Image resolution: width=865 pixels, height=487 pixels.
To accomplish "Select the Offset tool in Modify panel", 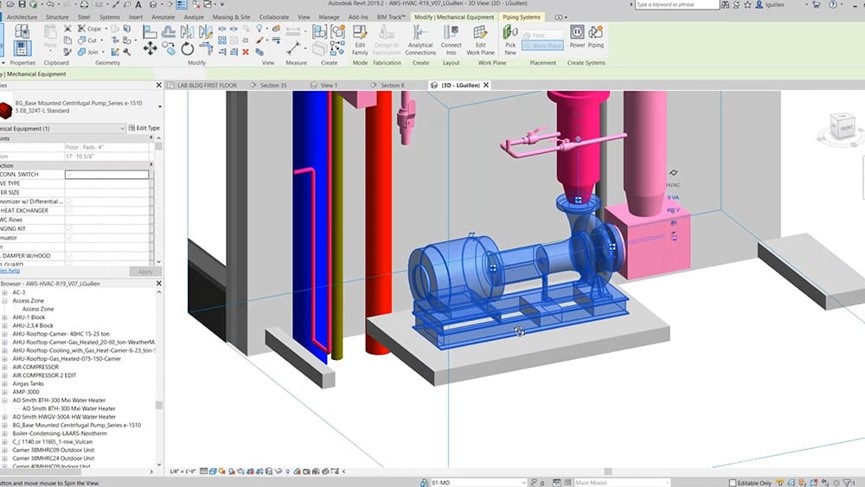I will (168, 32).
